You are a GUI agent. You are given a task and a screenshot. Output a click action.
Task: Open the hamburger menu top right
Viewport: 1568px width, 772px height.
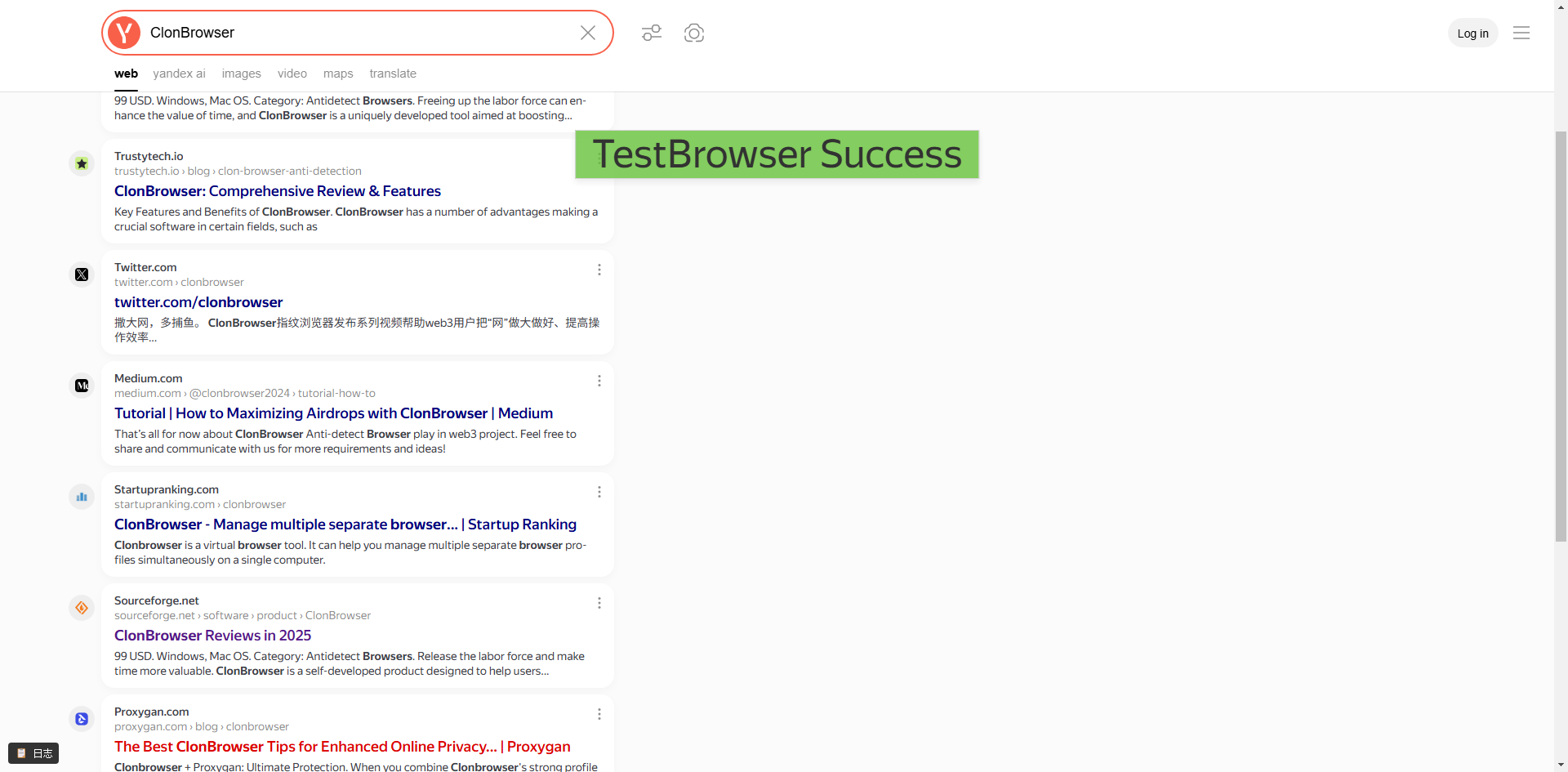pyautogui.click(x=1521, y=33)
